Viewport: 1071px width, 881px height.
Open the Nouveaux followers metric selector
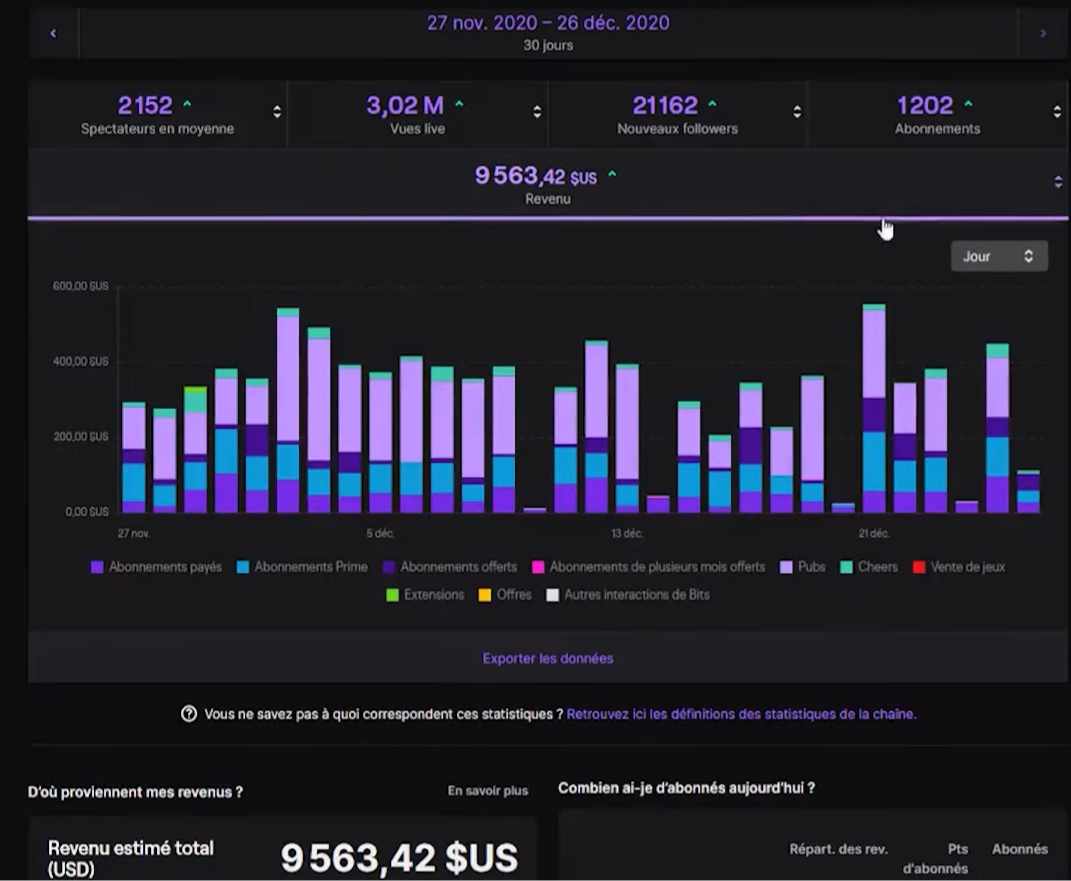click(x=797, y=112)
